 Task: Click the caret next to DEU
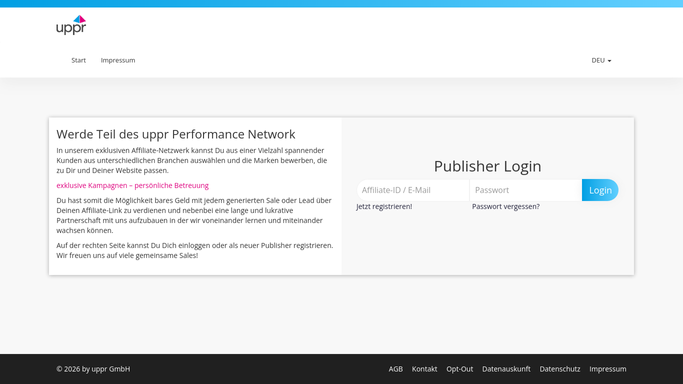pos(609,61)
